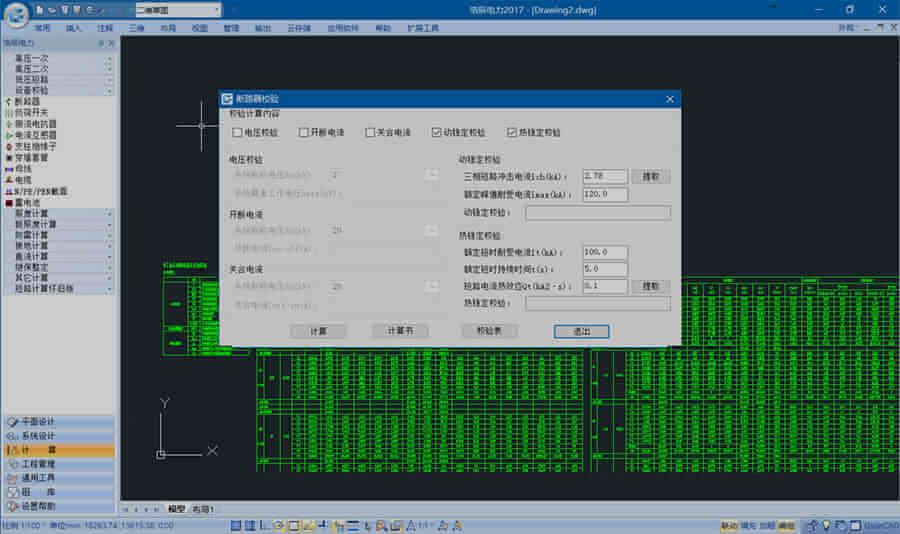Uncheck the 动稳定校验 checkbox
Image resolution: width=900 pixels, height=534 pixels.
tap(437, 132)
